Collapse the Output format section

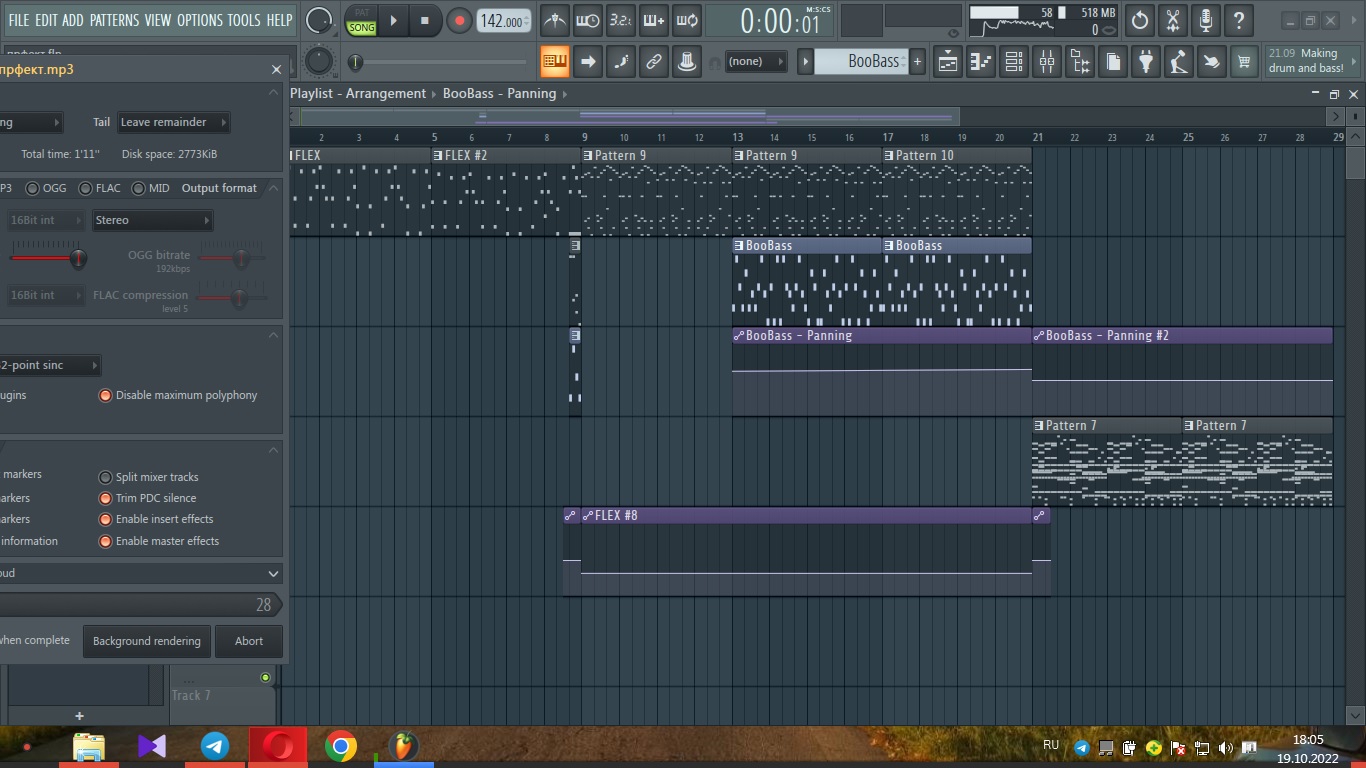(273, 188)
